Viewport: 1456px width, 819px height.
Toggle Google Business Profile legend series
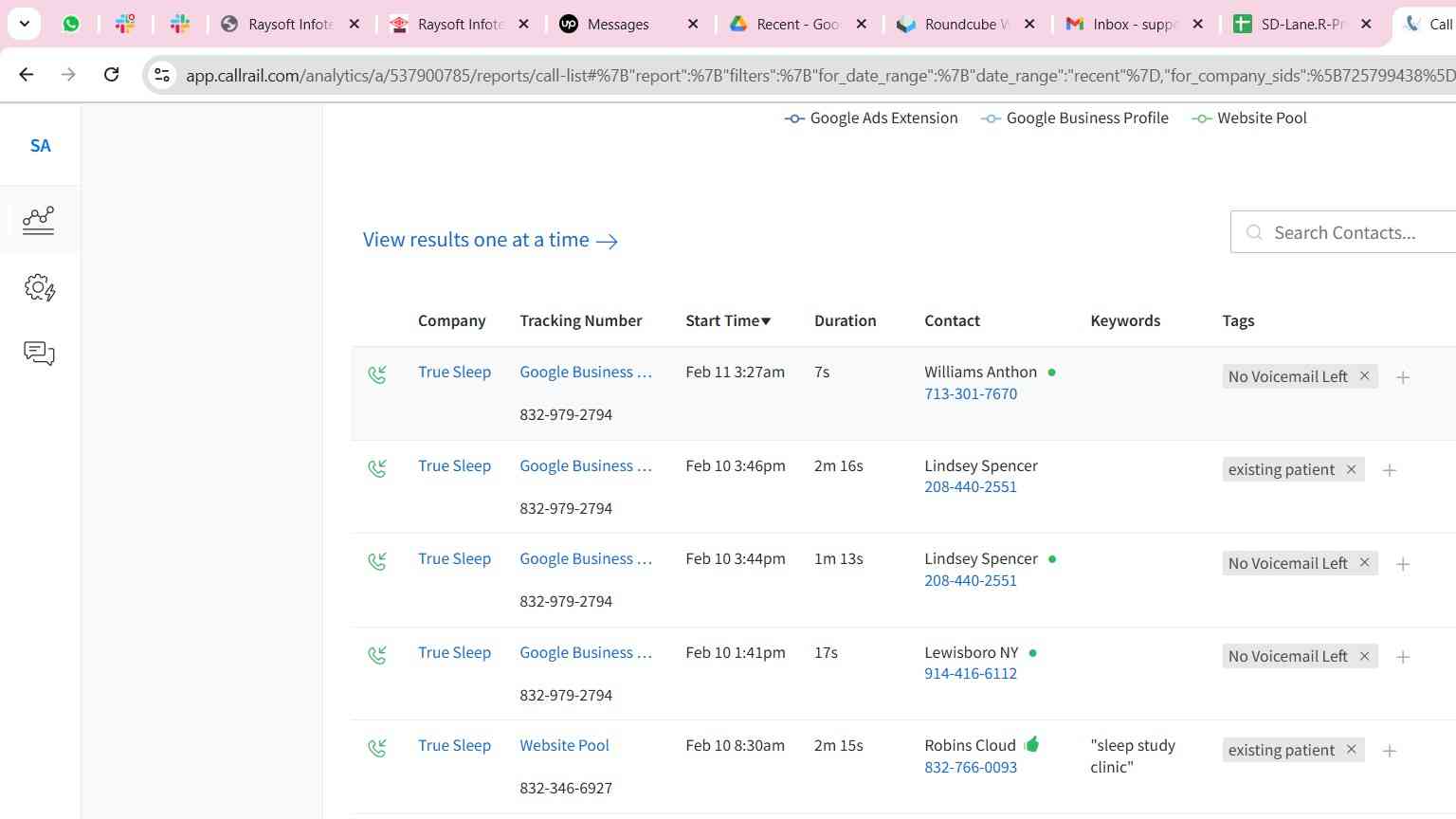pyautogui.click(x=1075, y=118)
